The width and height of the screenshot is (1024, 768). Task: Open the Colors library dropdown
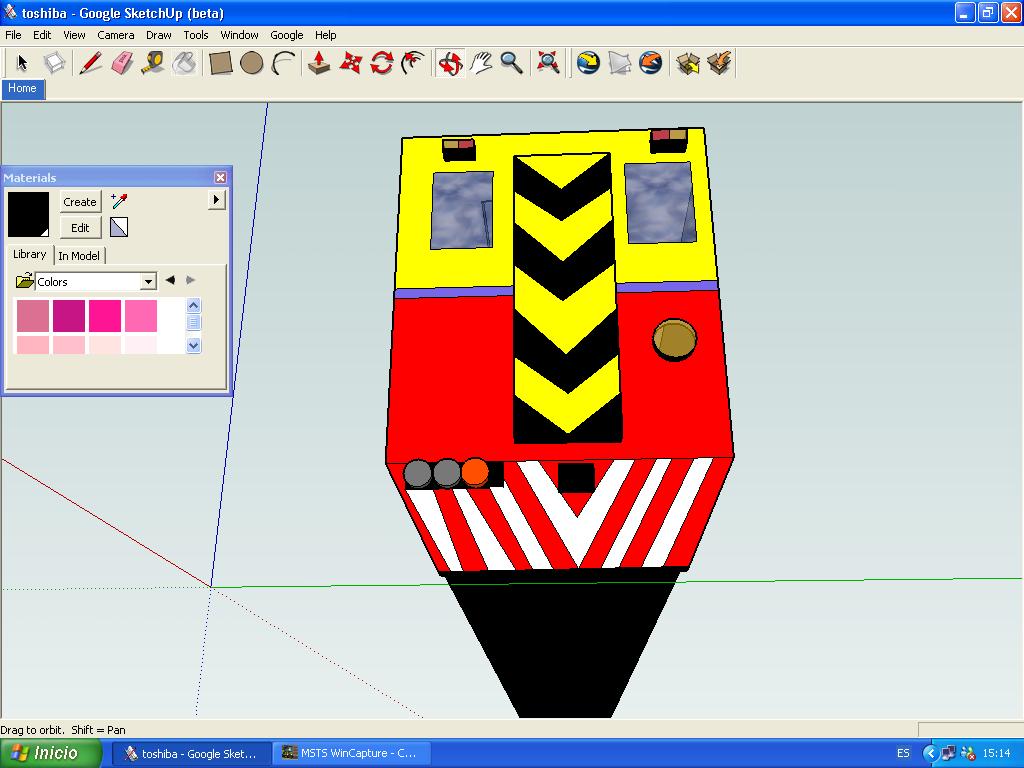coord(148,282)
